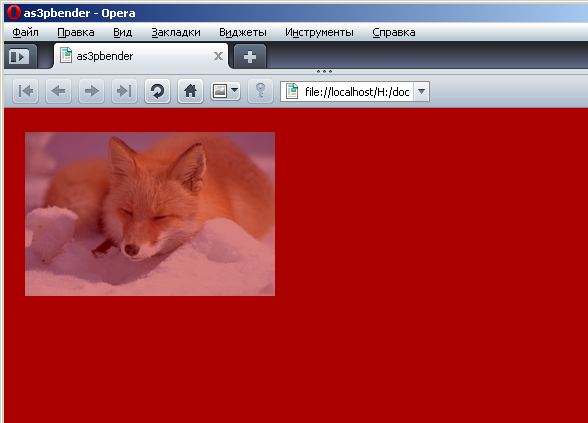Open a new tab with plus button
588x423 pixels.
click(250, 57)
